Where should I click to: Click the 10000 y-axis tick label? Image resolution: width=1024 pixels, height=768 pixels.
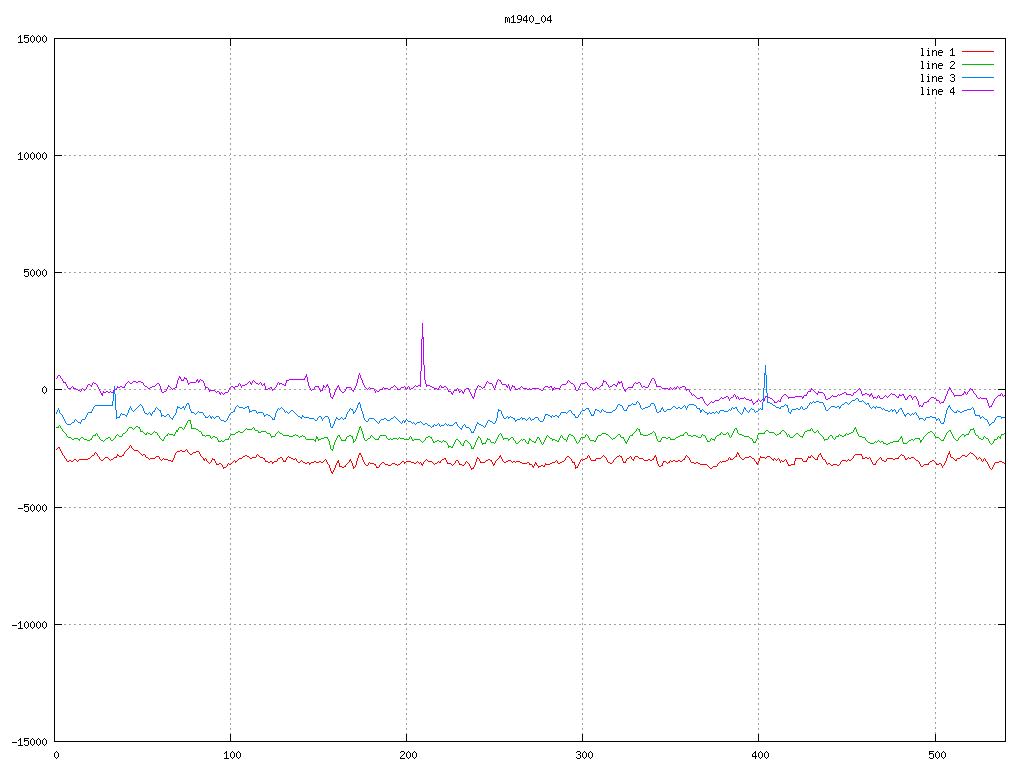coord(32,156)
